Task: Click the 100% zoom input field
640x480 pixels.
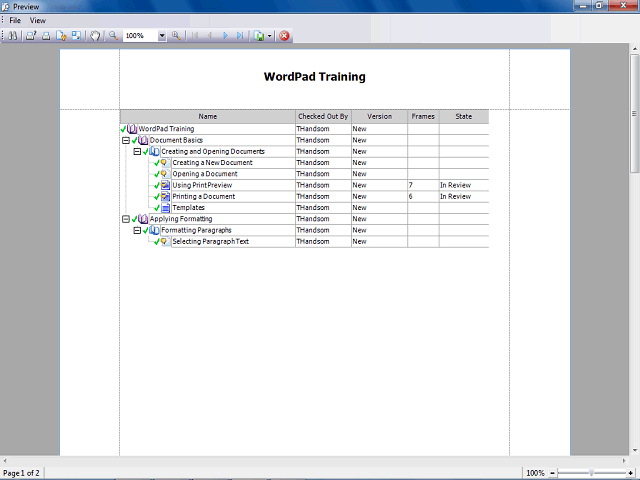Action: coord(141,36)
